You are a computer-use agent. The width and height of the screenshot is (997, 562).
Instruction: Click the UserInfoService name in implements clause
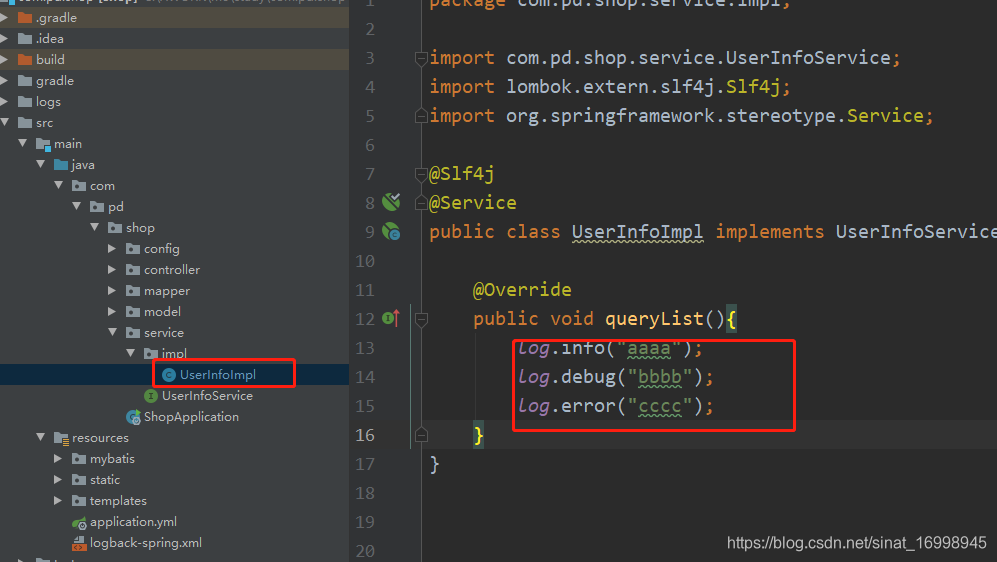click(x=916, y=232)
